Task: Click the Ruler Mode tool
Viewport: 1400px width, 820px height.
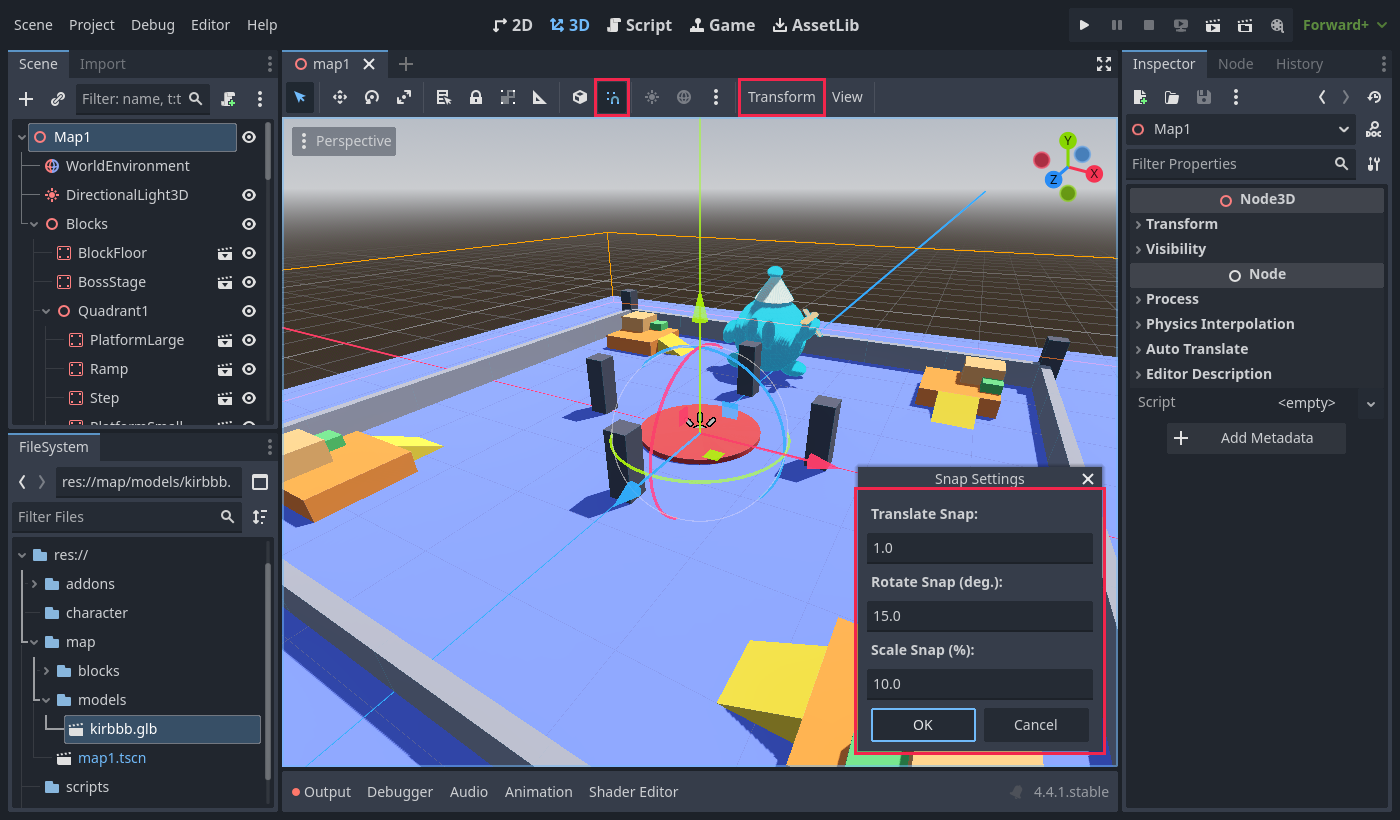Action: coord(540,97)
